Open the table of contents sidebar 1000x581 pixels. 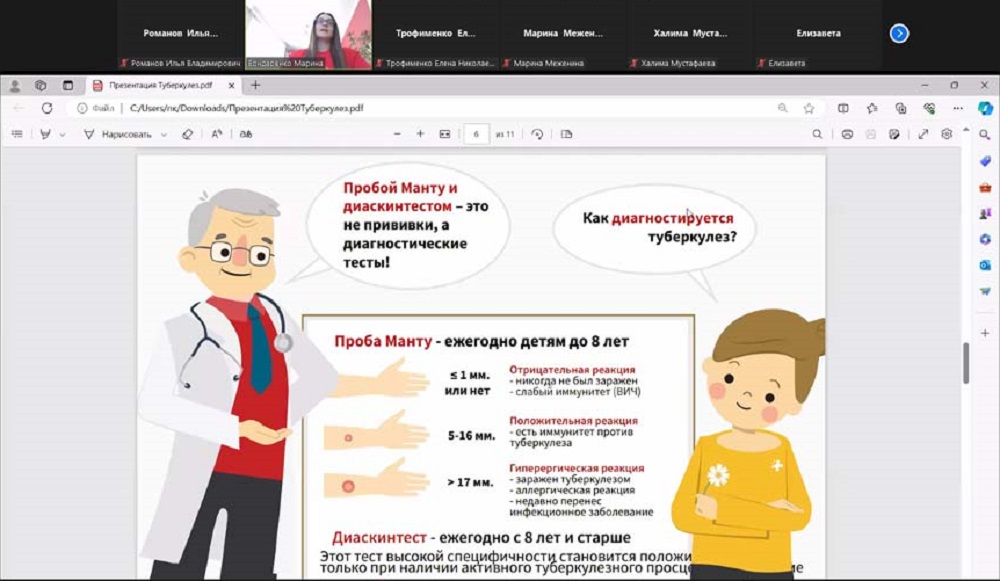coord(17,134)
